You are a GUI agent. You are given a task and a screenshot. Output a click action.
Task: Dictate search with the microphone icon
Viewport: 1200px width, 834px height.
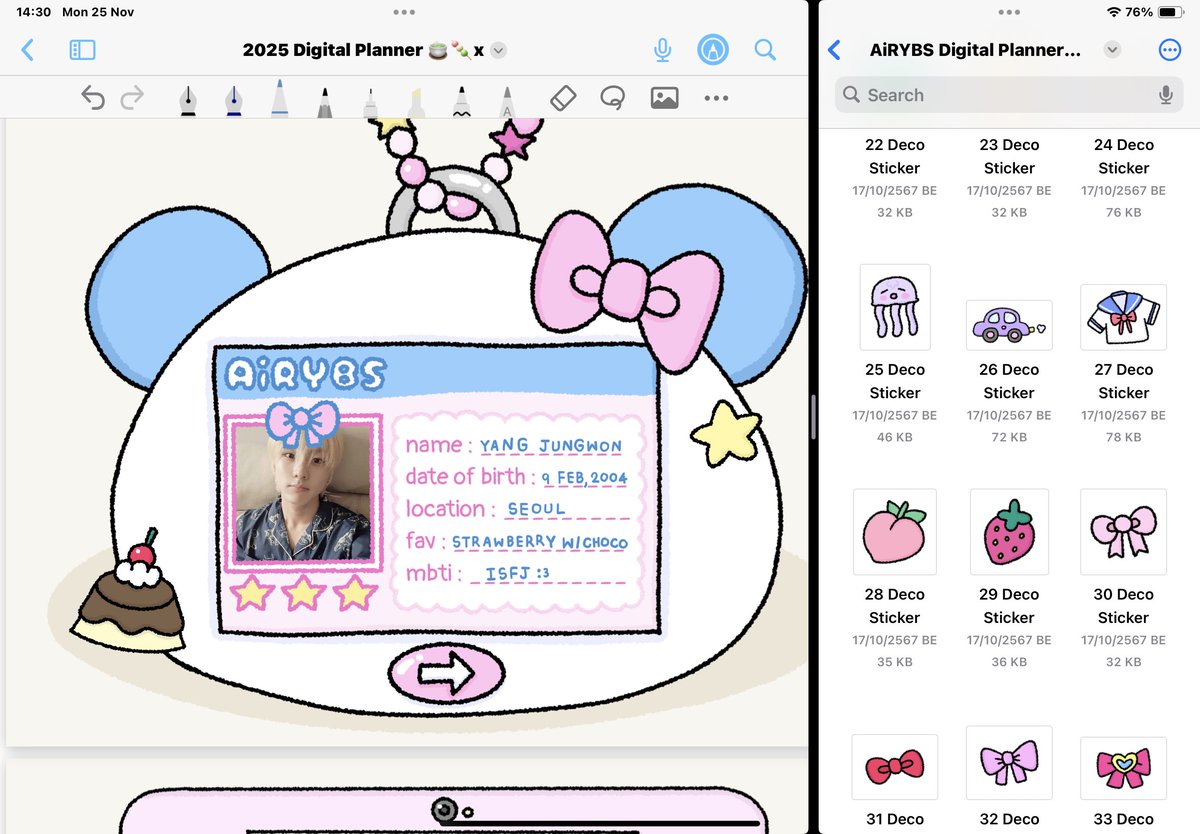click(x=1165, y=95)
